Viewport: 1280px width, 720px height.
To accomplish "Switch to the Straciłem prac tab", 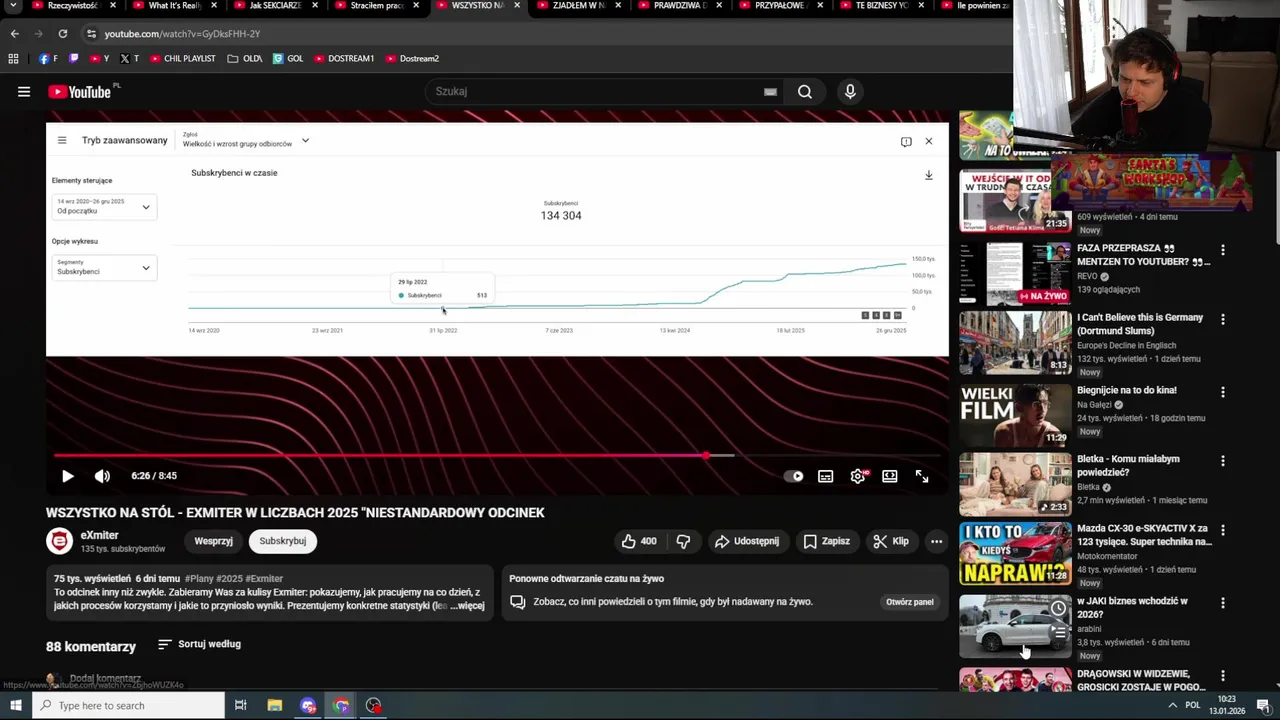I will coord(375,6).
